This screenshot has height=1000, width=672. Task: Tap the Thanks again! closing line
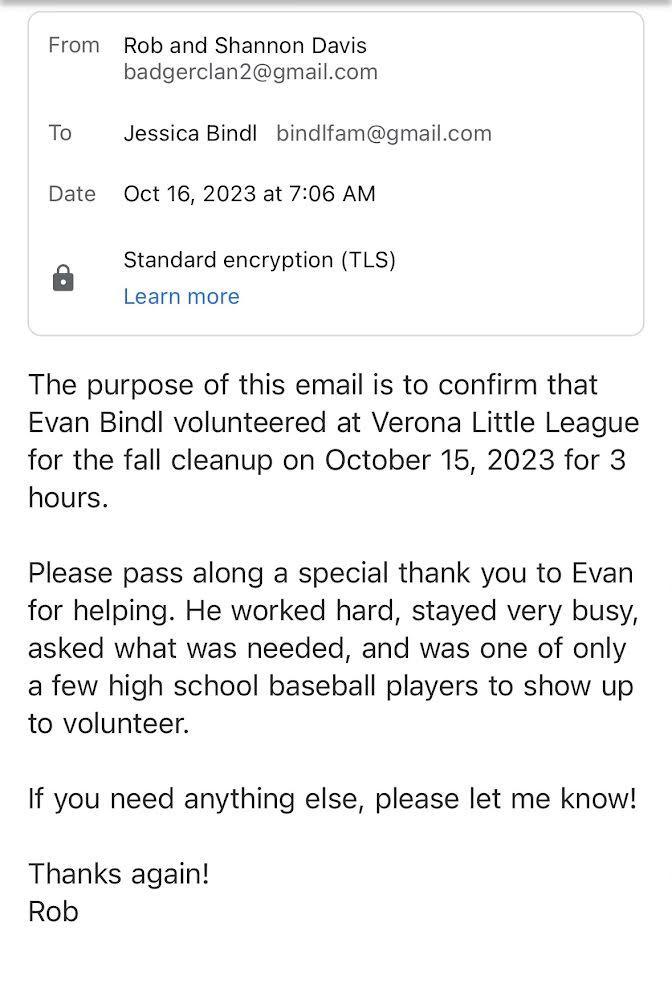coord(119,874)
